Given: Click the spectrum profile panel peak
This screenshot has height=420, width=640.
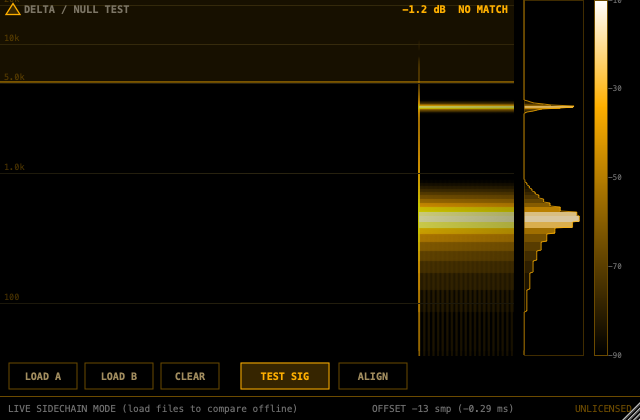Looking at the screenshot, I should [x=552, y=218].
